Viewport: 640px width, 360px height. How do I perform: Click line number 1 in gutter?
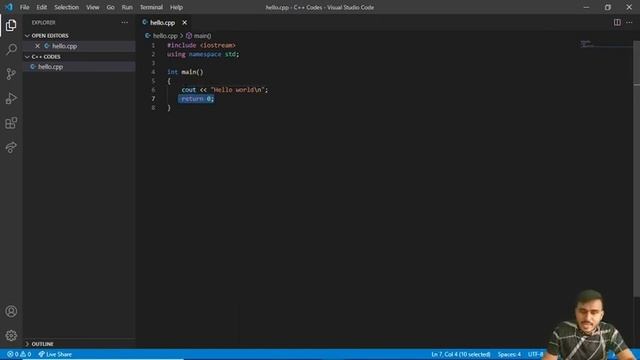pyautogui.click(x=153, y=45)
